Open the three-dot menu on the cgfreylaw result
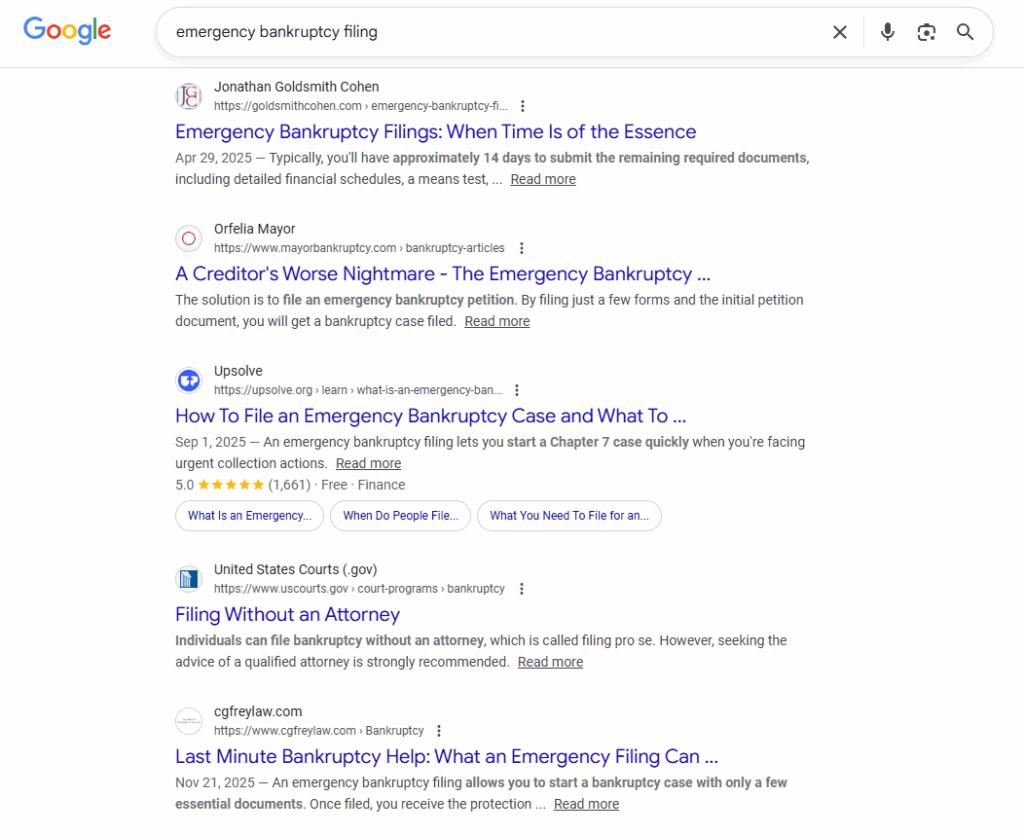1024x834 pixels. click(x=439, y=730)
